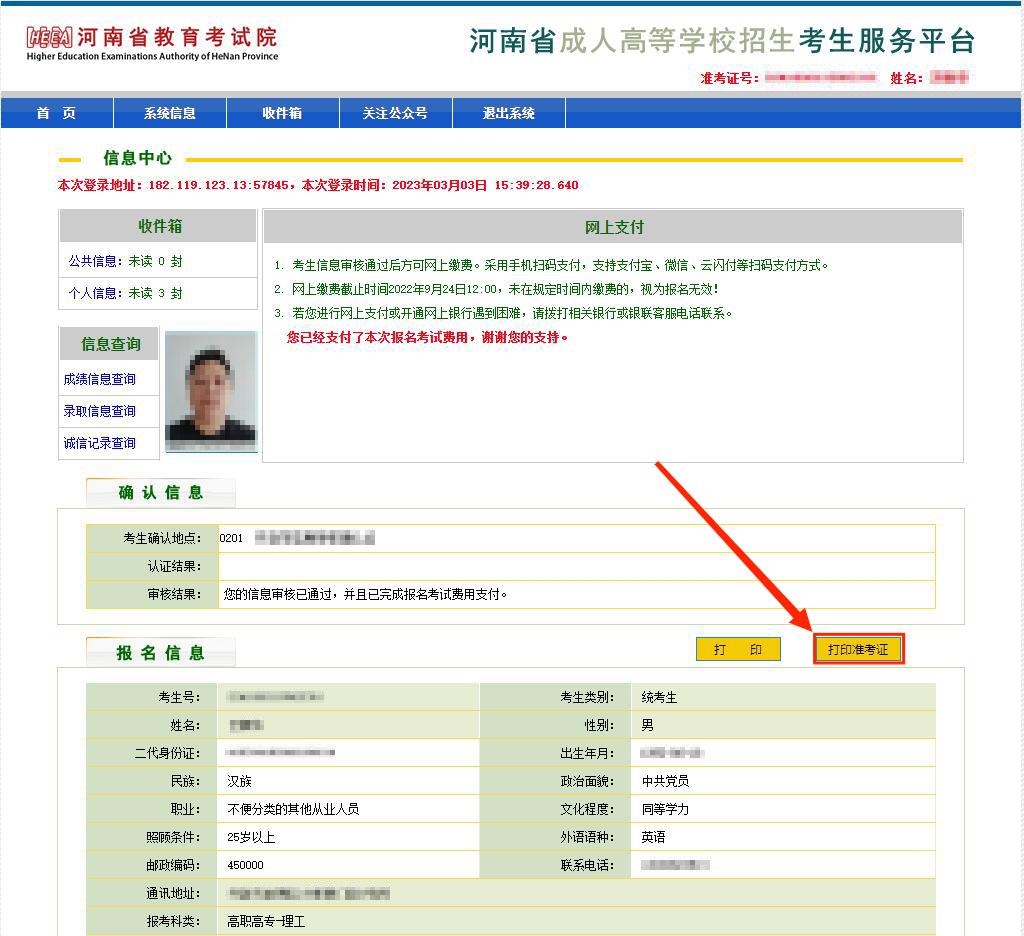Click the HEEA logo in the header

[50, 39]
